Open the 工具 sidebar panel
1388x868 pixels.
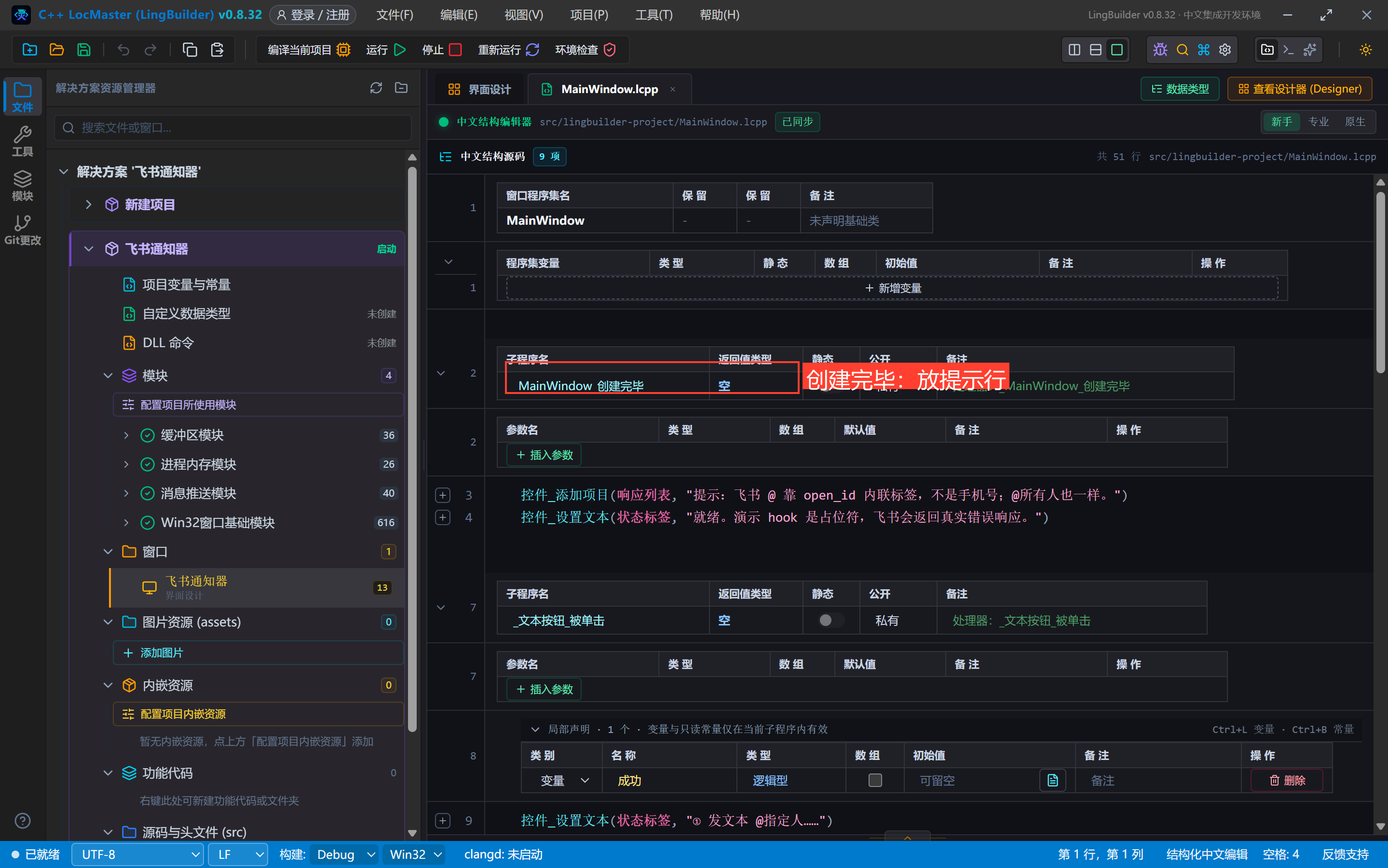click(x=22, y=141)
